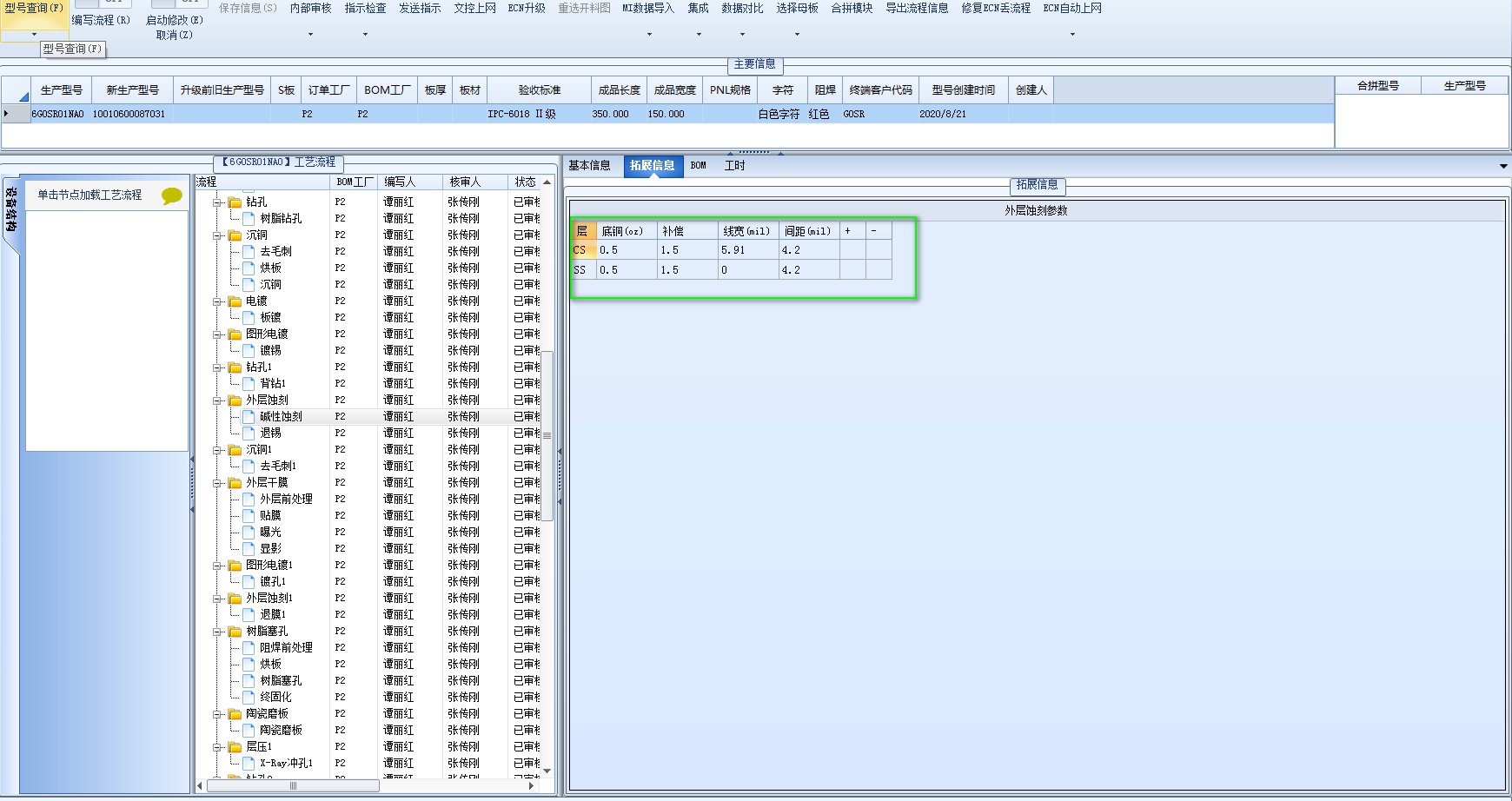Click the 5.91 line width cell
Viewport: 1512px width, 801px height.
pyautogui.click(x=748, y=250)
